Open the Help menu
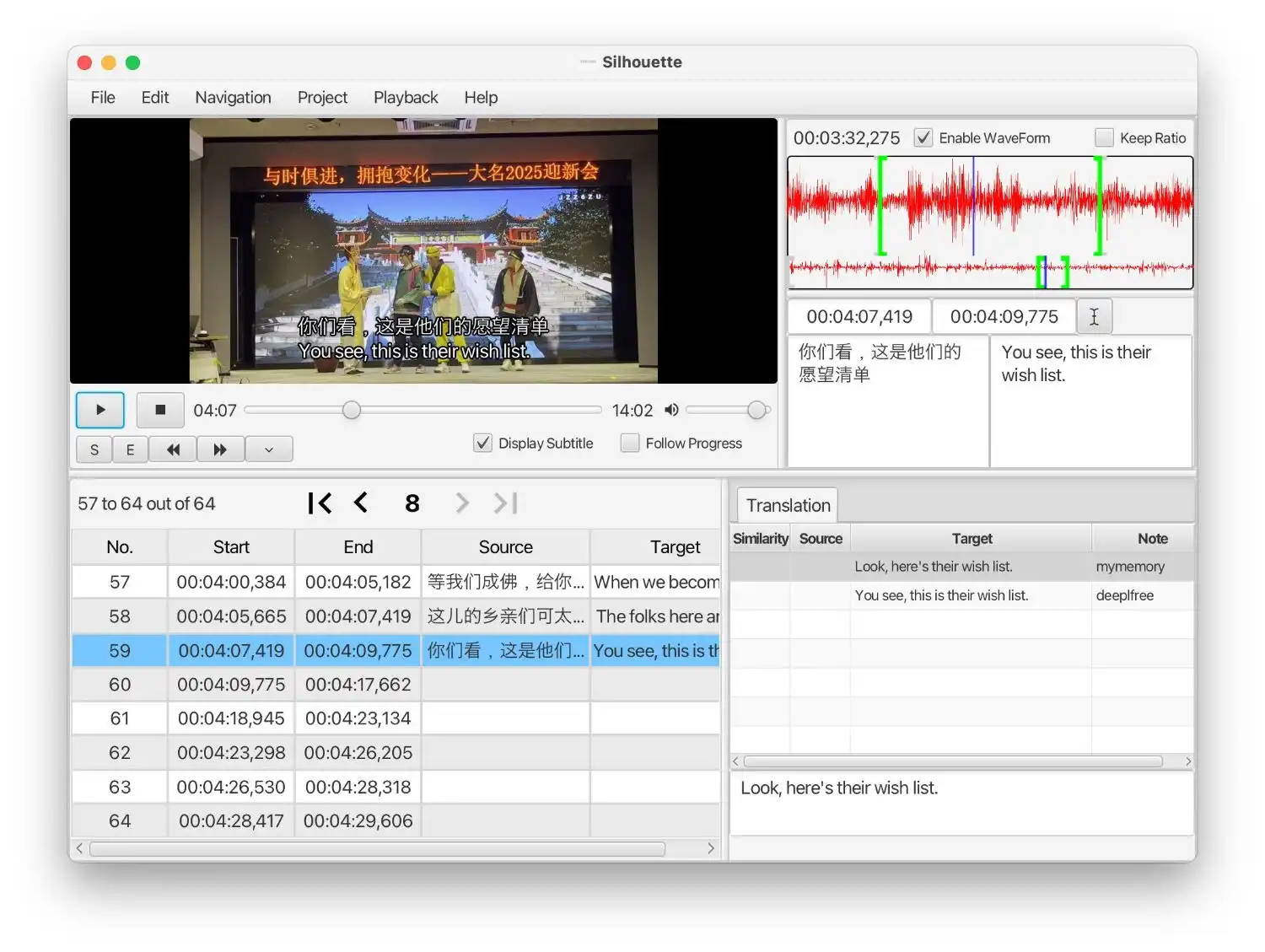Screen dimensions: 1265x952 [x=481, y=97]
